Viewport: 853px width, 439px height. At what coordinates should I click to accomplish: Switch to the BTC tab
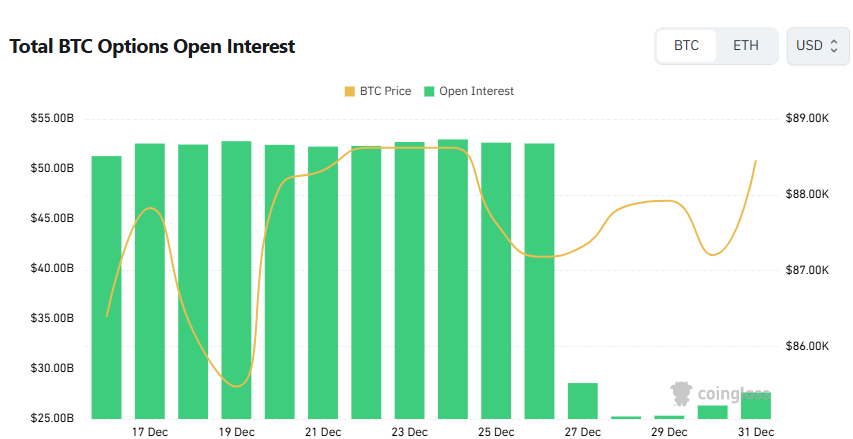[686, 46]
